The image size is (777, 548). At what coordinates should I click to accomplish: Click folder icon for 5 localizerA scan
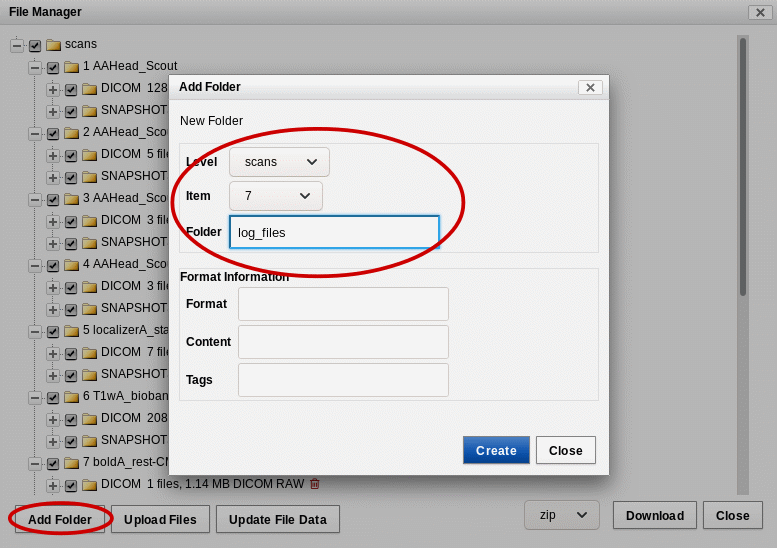click(x=71, y=331)
